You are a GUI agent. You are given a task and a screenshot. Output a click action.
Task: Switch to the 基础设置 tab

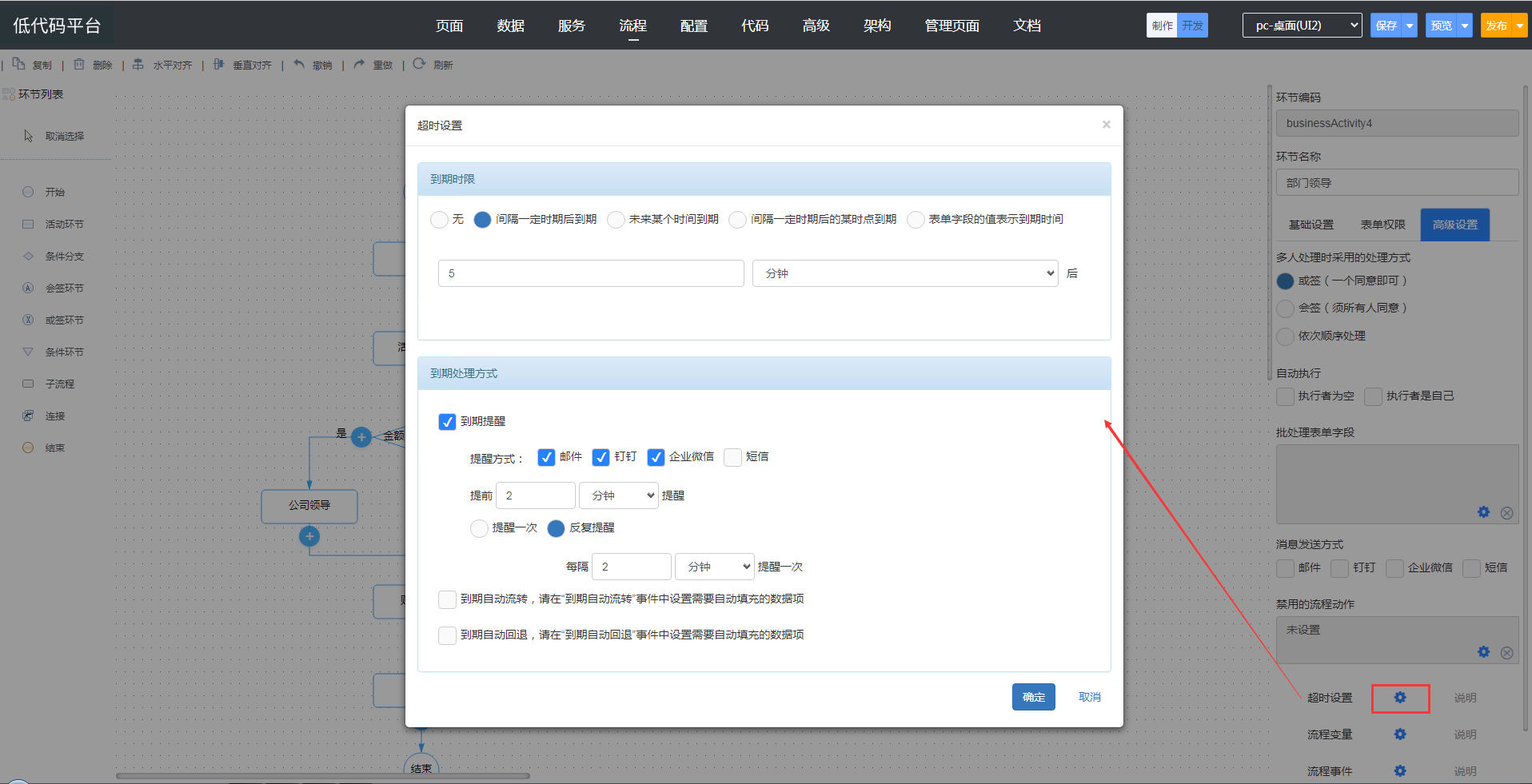[1311, 225]
